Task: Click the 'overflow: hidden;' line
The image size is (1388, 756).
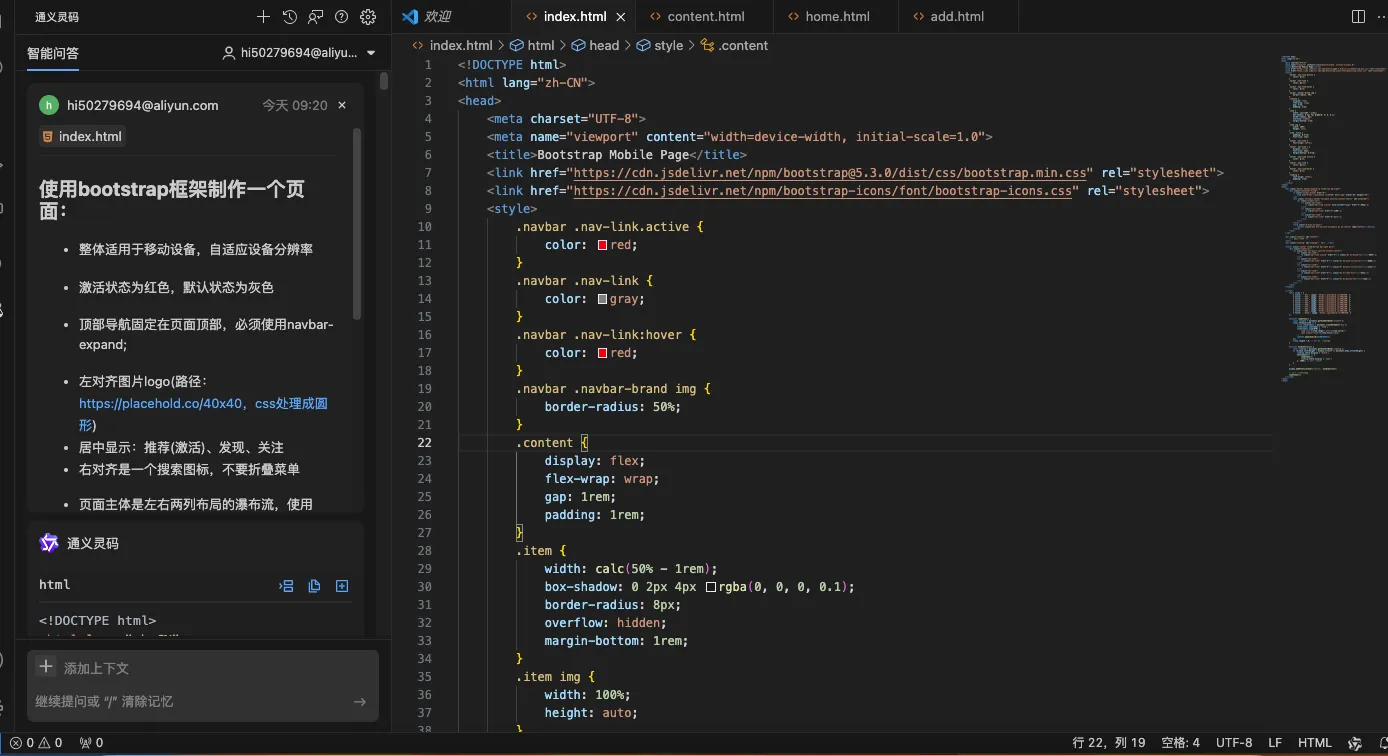Action: pyautogui.click(x=606, y=623)
